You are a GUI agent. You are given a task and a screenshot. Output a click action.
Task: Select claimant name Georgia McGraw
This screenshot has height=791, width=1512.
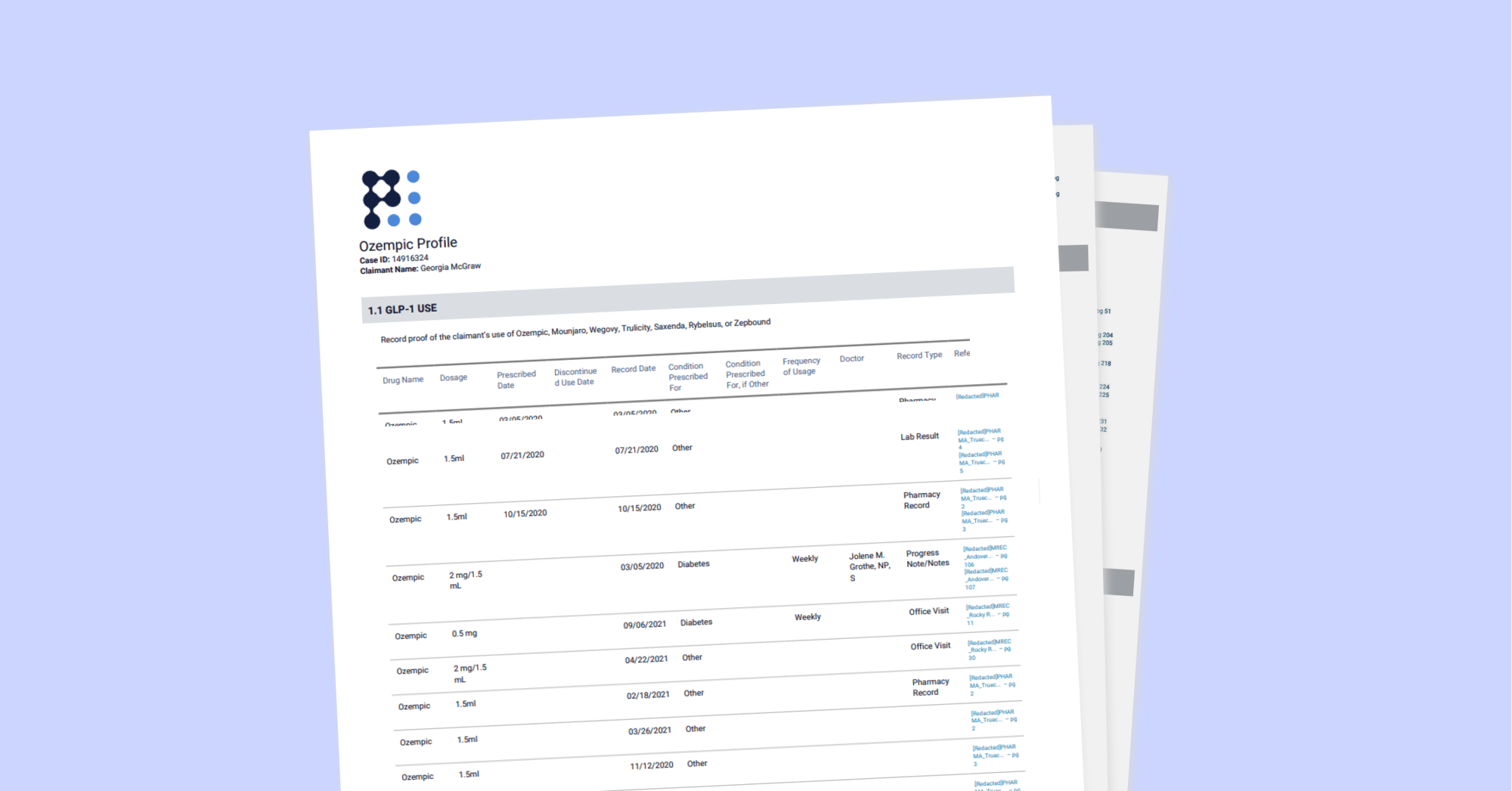pyautogui.click(x=451, y=267)
